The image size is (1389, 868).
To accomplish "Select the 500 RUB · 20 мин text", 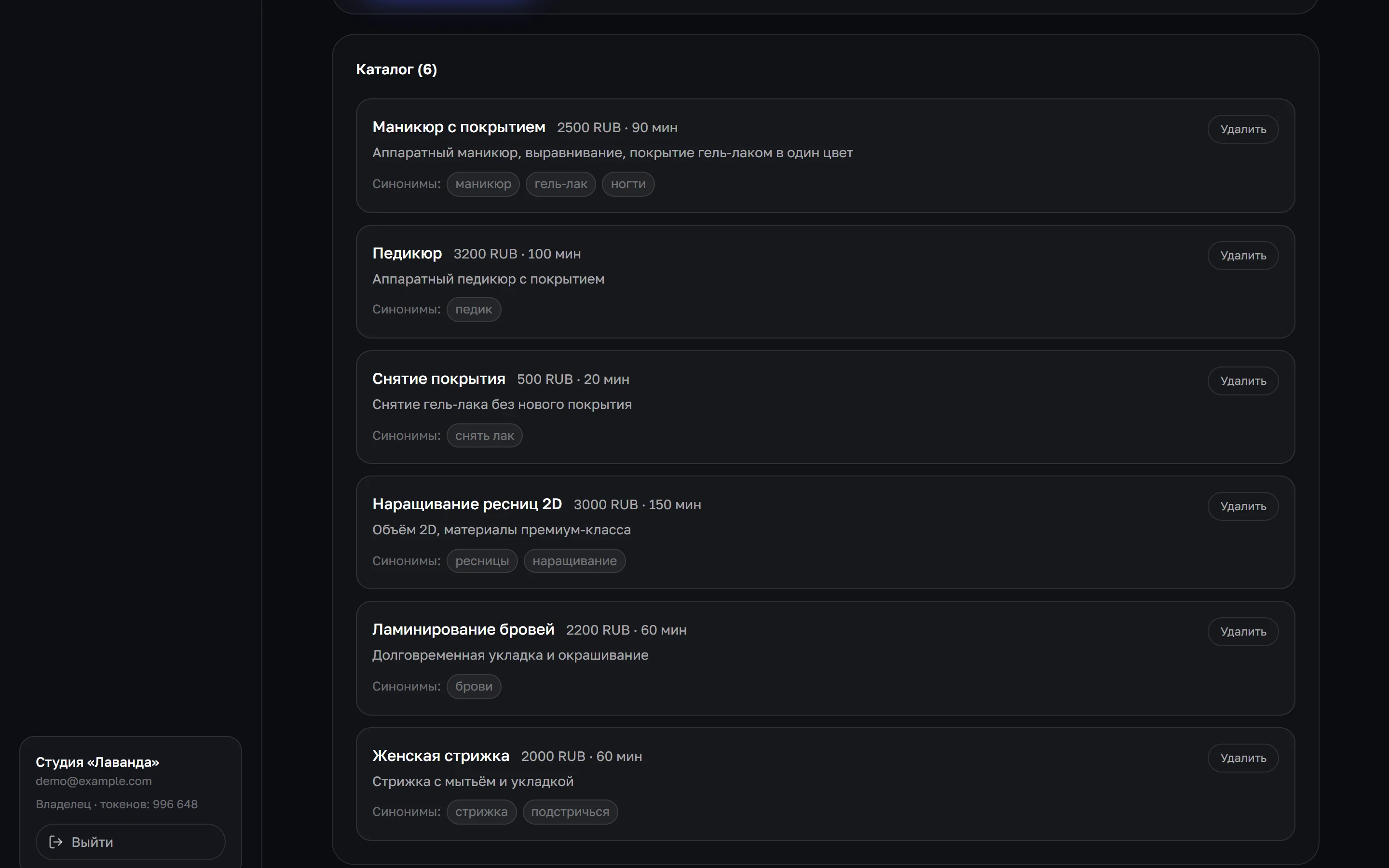I will pos(573,380).
